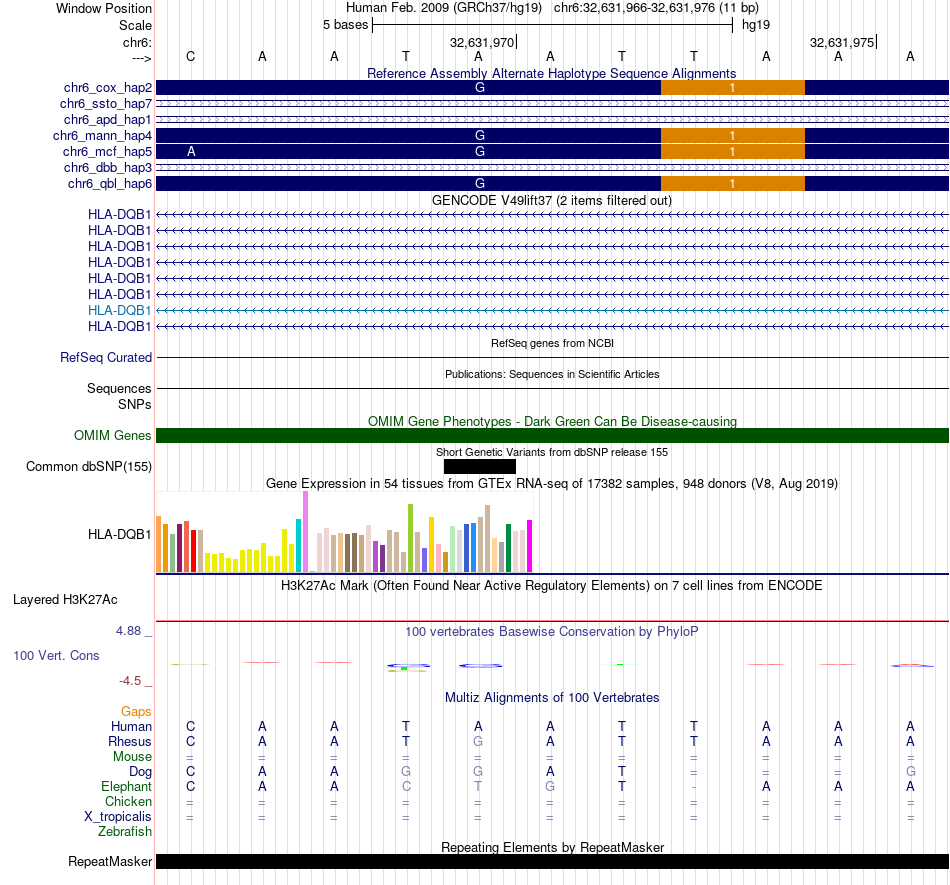Open chr6_mcf_hap5 haplotype label
Image resolution: width=950 pixels, height=885 pixels.
[107, 151]
